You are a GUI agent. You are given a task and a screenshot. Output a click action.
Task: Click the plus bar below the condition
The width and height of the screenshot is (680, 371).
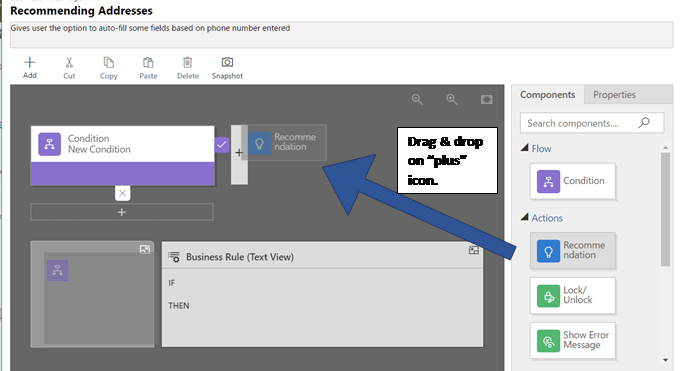click(x=122, y=212)
